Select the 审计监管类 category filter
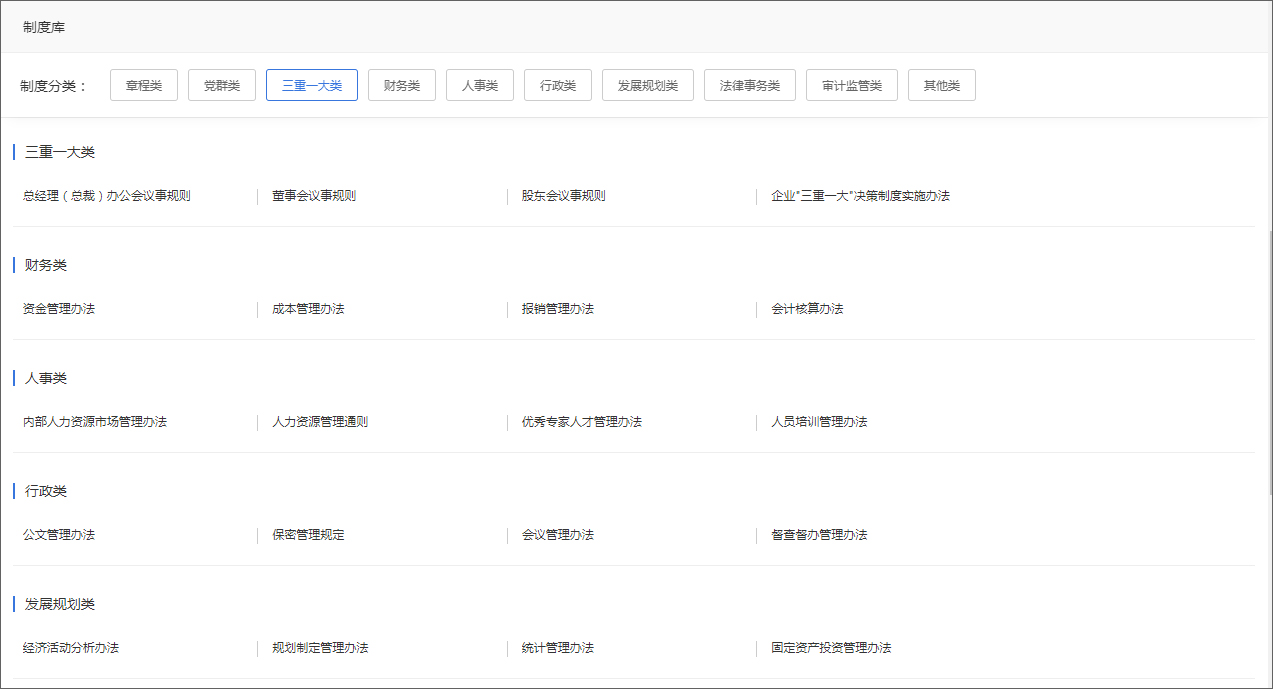The image size is (1273, 689). 851,85
